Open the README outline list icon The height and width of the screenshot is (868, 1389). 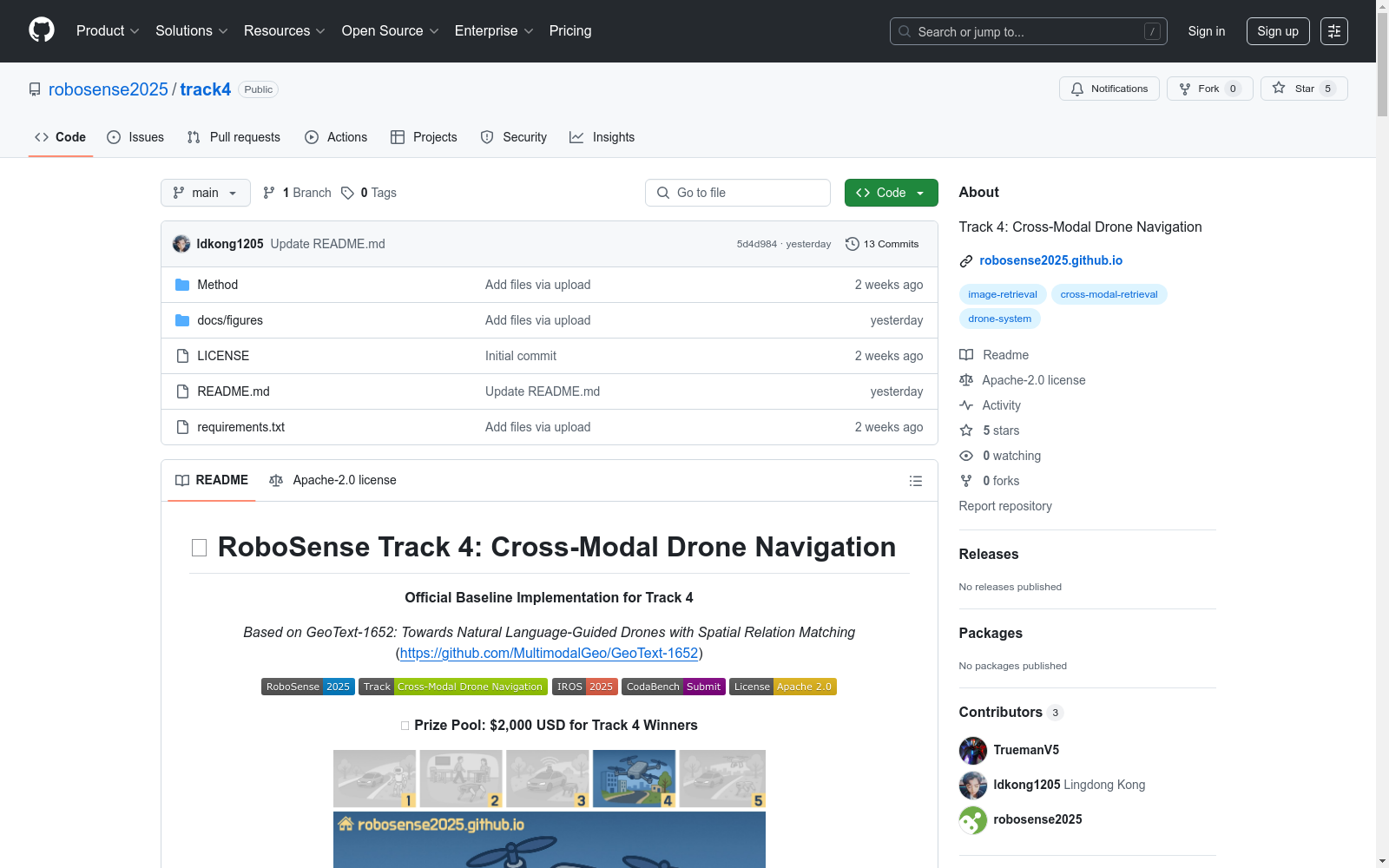coord(915,481)
